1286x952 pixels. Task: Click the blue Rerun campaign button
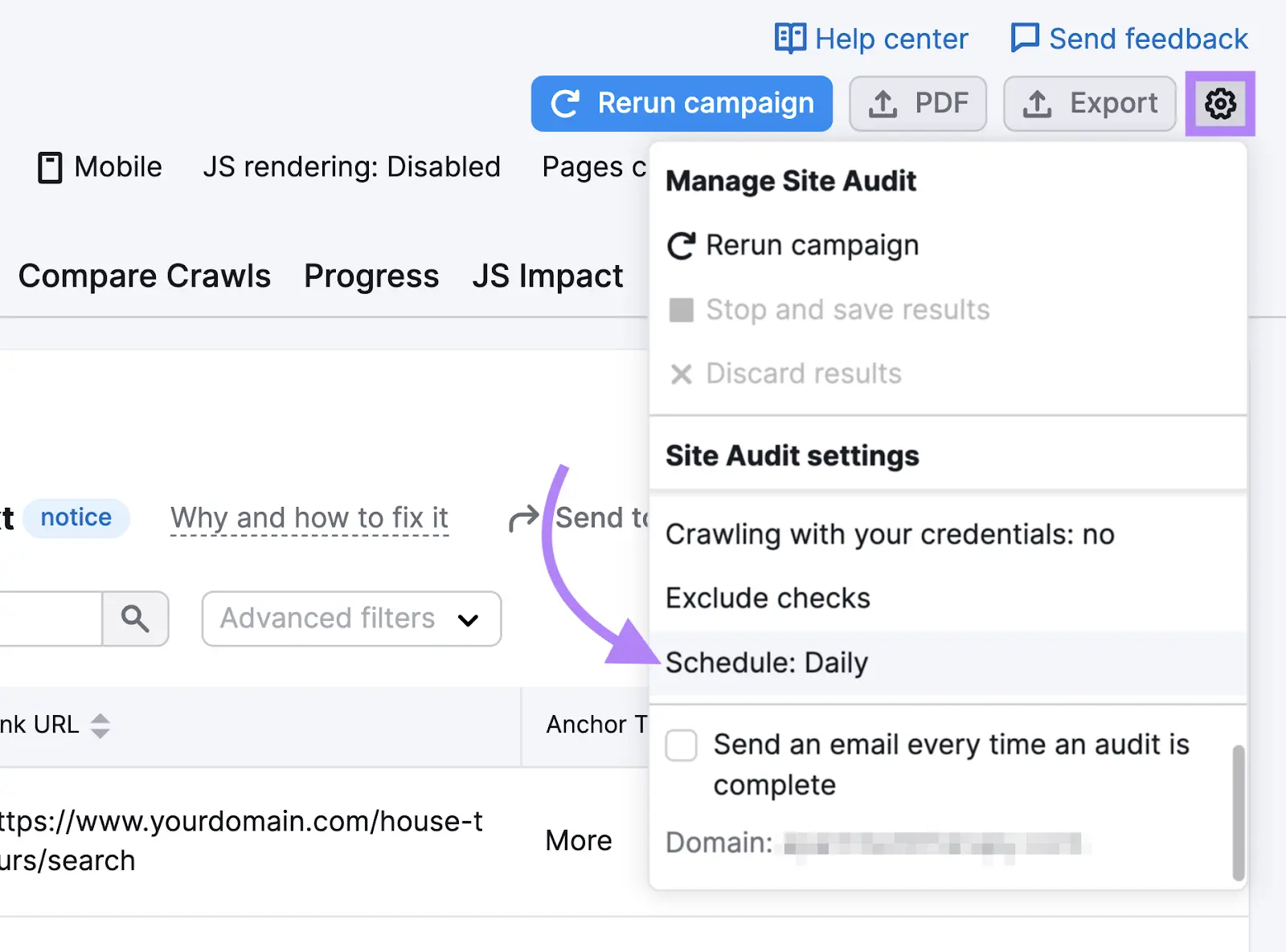(x=682, y=103)
